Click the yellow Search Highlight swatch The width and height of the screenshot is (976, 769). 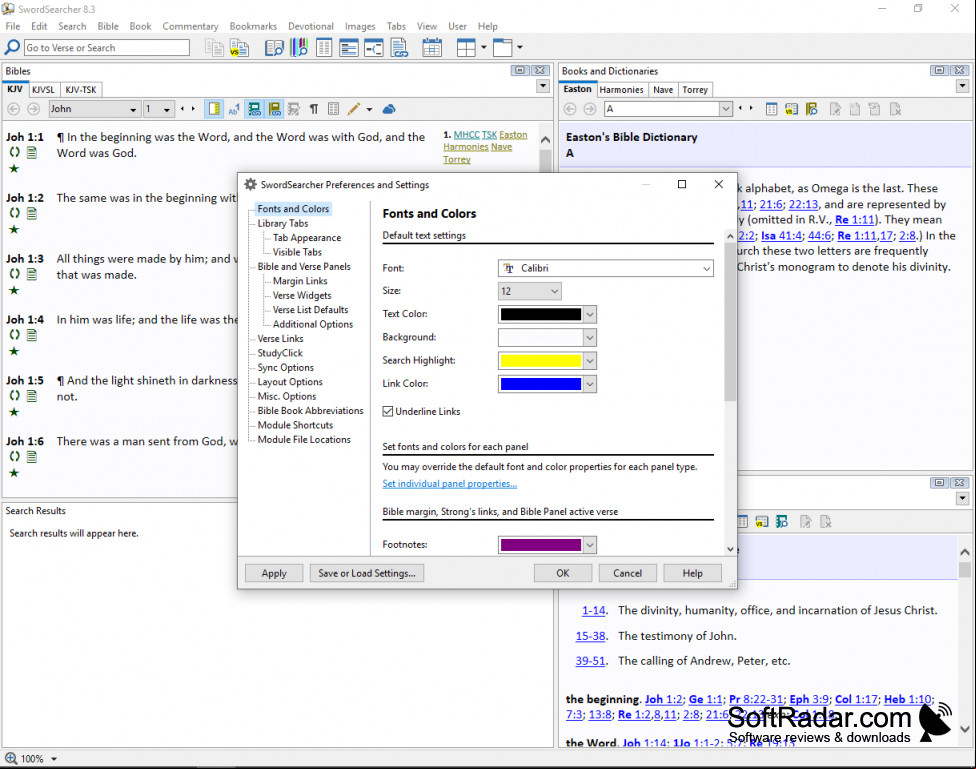point(540,361)
